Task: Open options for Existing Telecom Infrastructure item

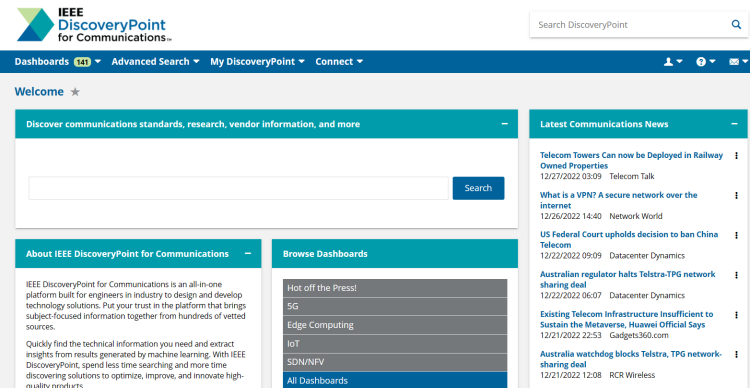Action: coord(737,315)
